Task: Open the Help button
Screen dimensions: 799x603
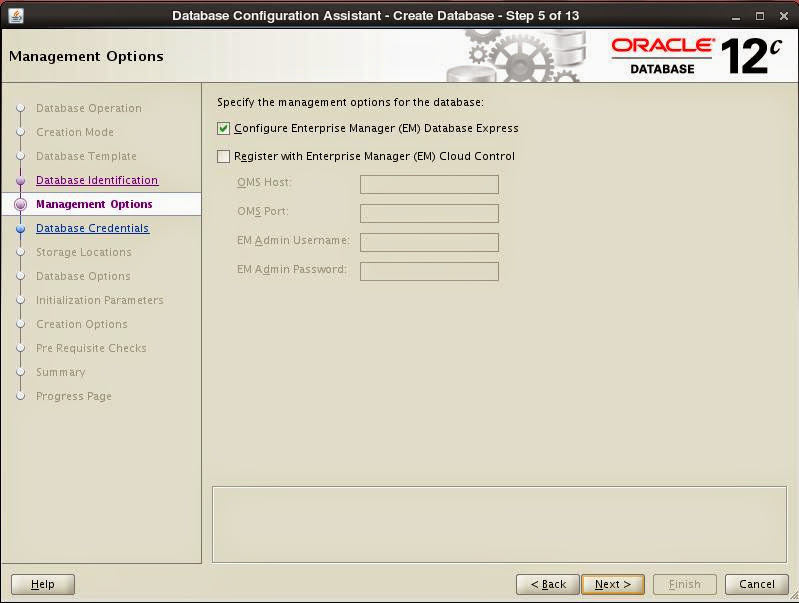Action: coord(43,584)
